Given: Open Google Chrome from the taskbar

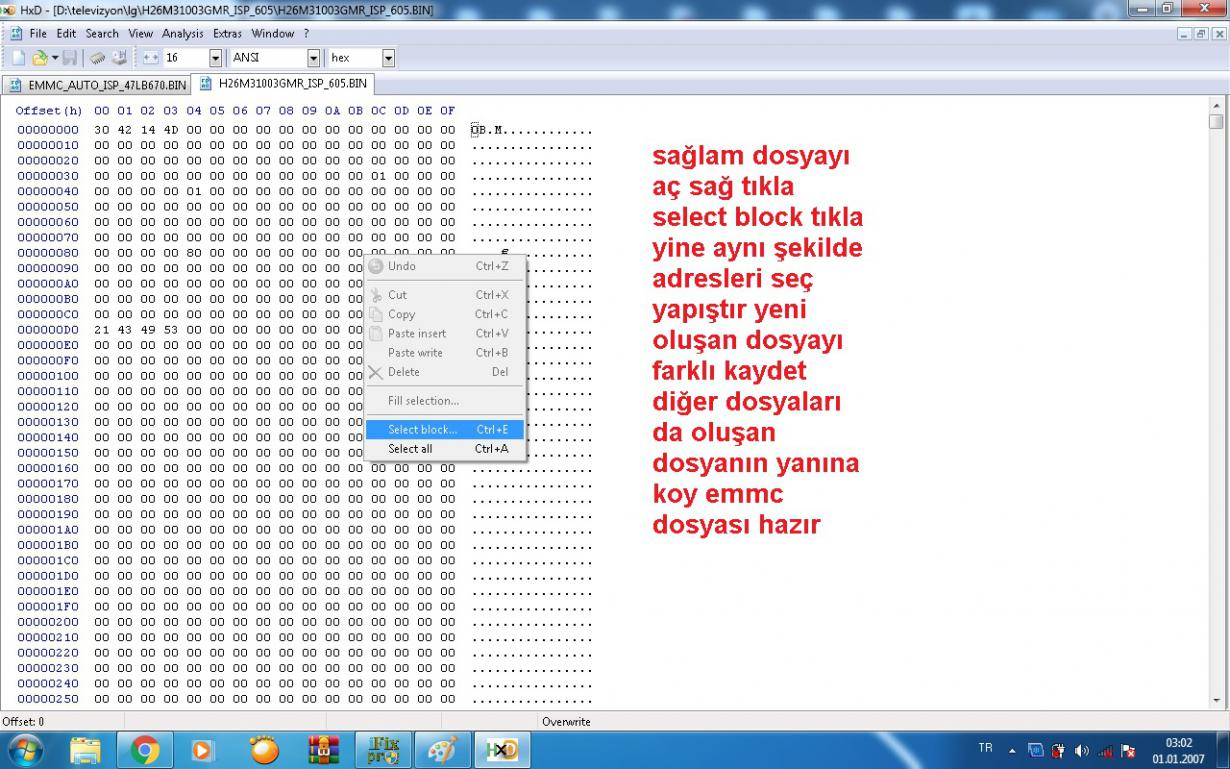Looking at the screenshot, I should click(145, 750).
